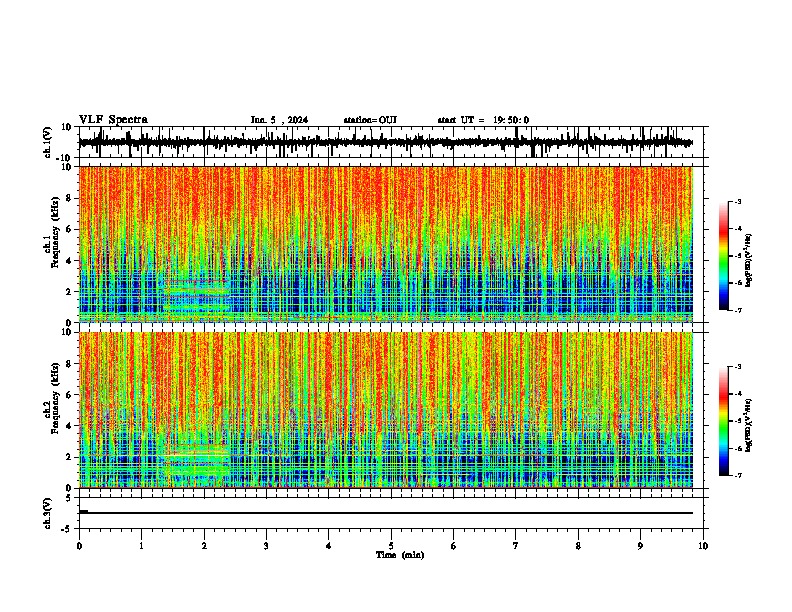The image size is (792, 612).
Task: Click the ch.1 color scale log(PSD) units label
Action: pyautogui.click(x=748, y=261)
